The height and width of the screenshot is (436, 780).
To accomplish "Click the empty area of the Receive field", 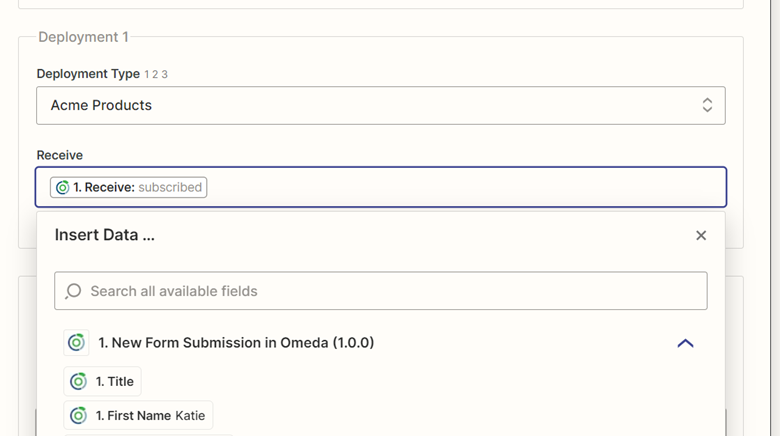I will 460,187.
